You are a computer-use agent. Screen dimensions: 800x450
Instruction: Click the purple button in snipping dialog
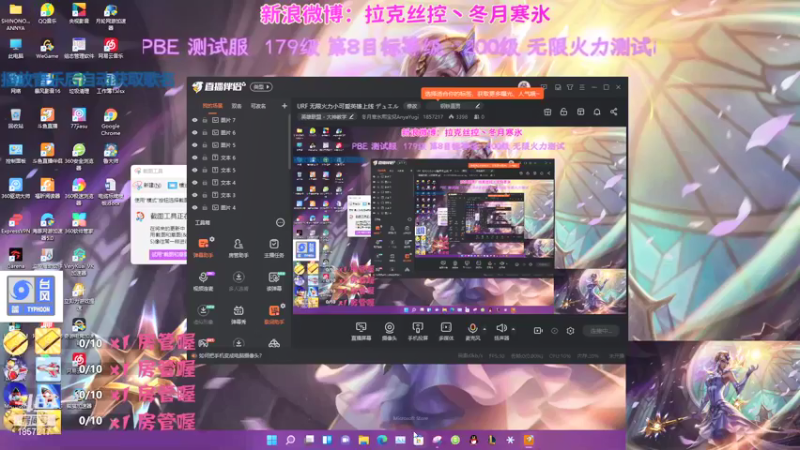(168, 254)
